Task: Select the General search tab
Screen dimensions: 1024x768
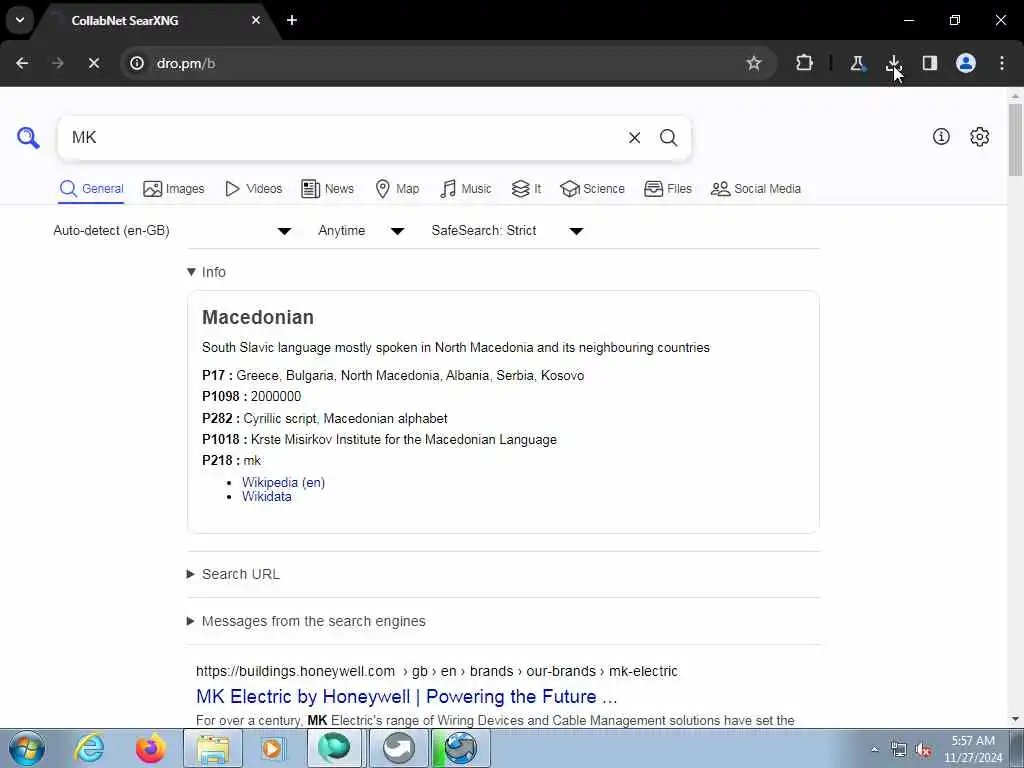Action: click(91, 189)
